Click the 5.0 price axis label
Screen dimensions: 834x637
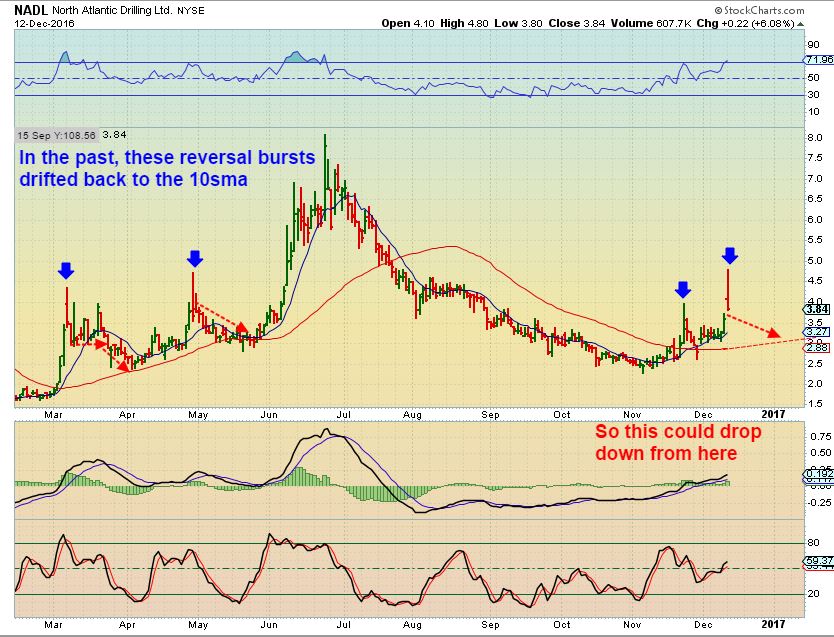pyautogui.click(x=815, y=260)
